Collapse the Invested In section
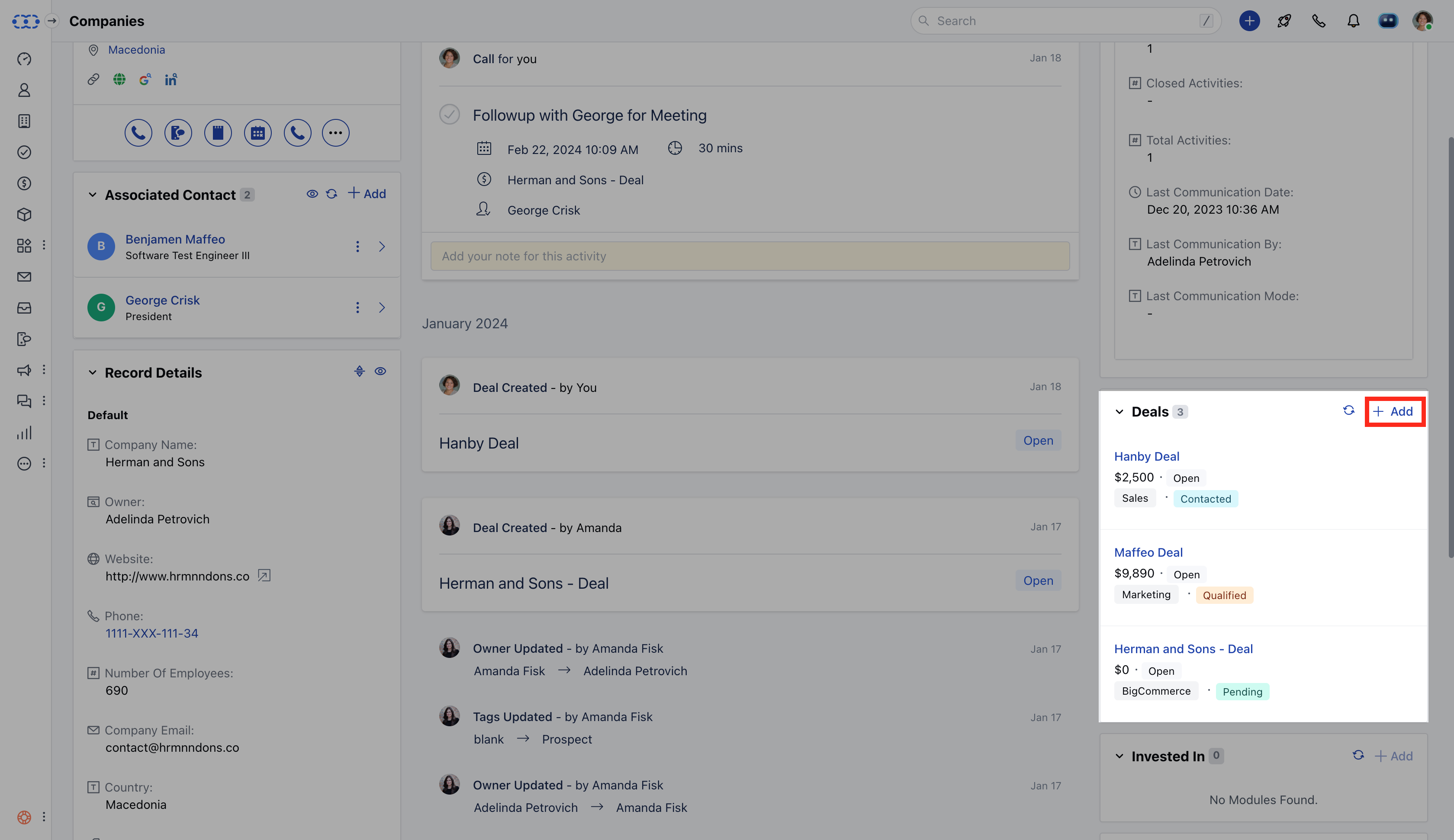The width and height of the screenshot is (1454, 840). (x=1119, y=757)
